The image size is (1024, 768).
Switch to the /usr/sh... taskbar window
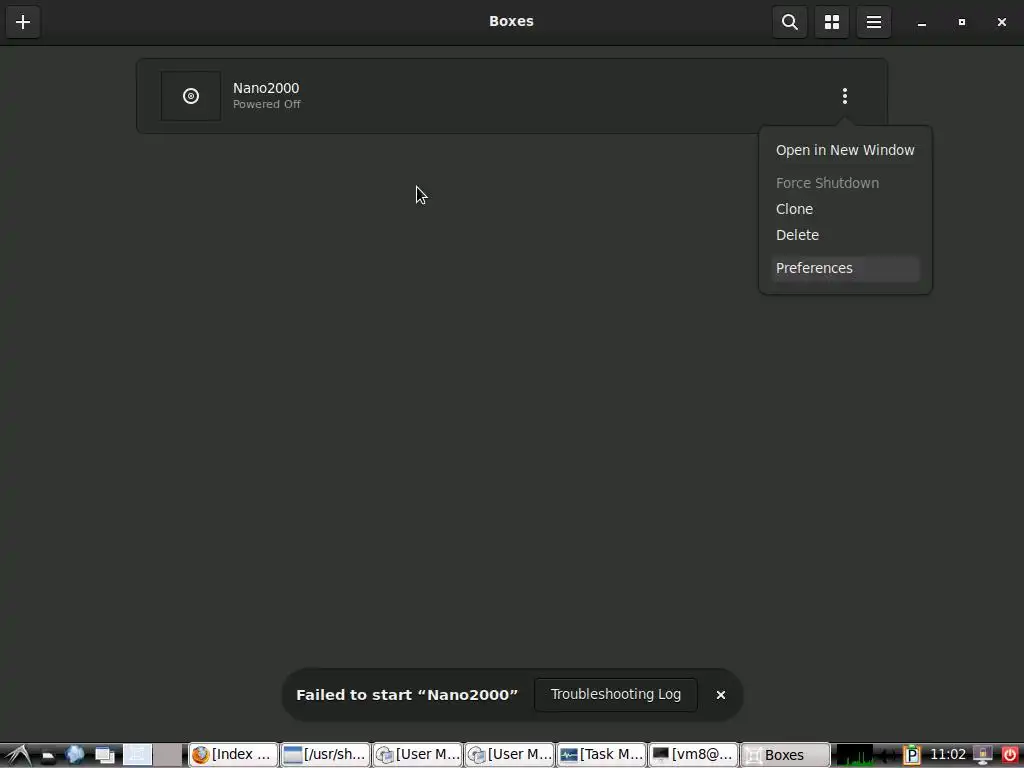click(325, 755)
